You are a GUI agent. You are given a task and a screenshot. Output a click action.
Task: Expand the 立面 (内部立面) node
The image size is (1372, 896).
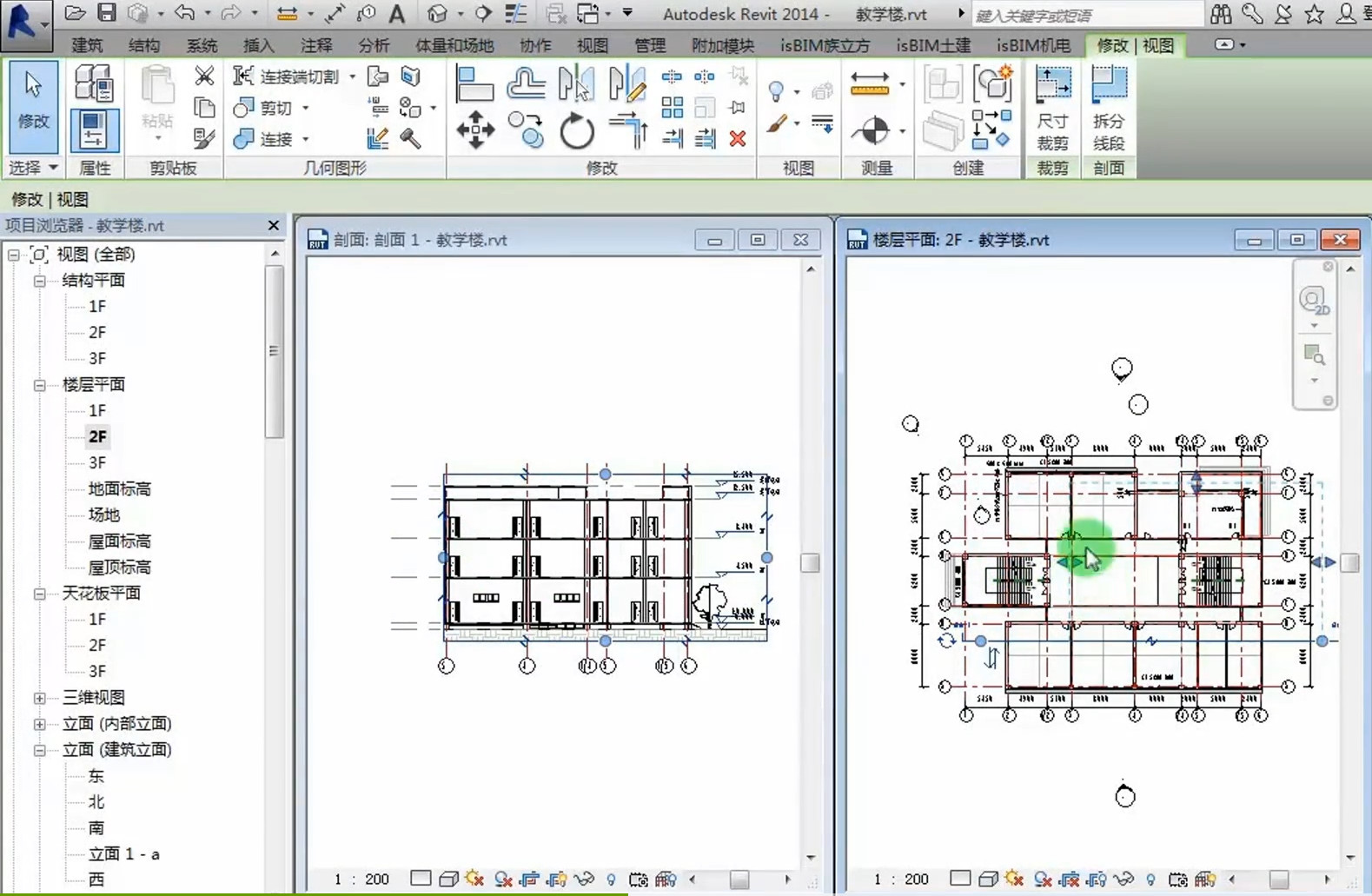40,724
